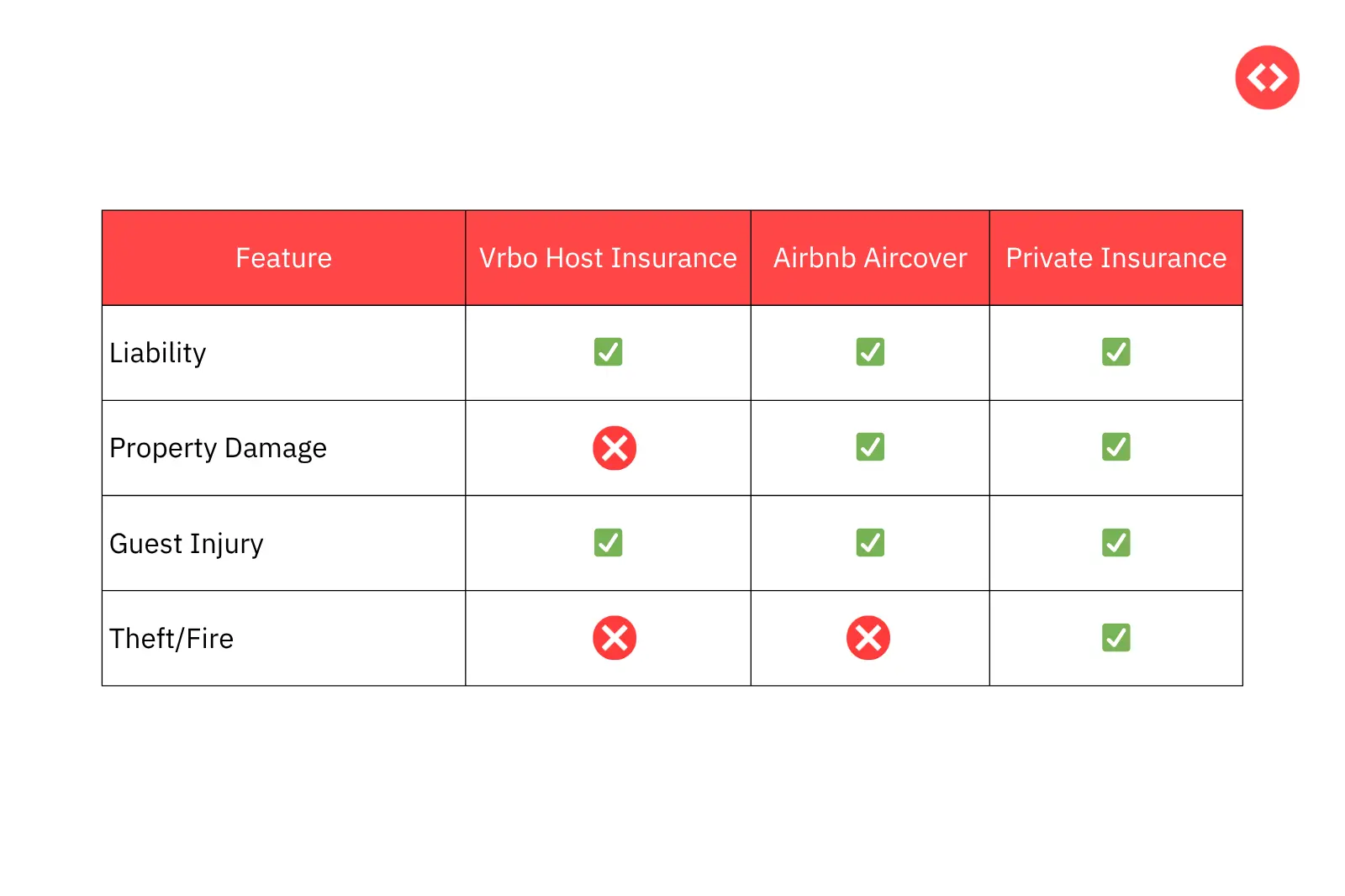Image resolution: width=1345 pixels, height=896 pixels.
Task: Click the Liability row label
Action: pyautogui.click(x=158, y=353)
